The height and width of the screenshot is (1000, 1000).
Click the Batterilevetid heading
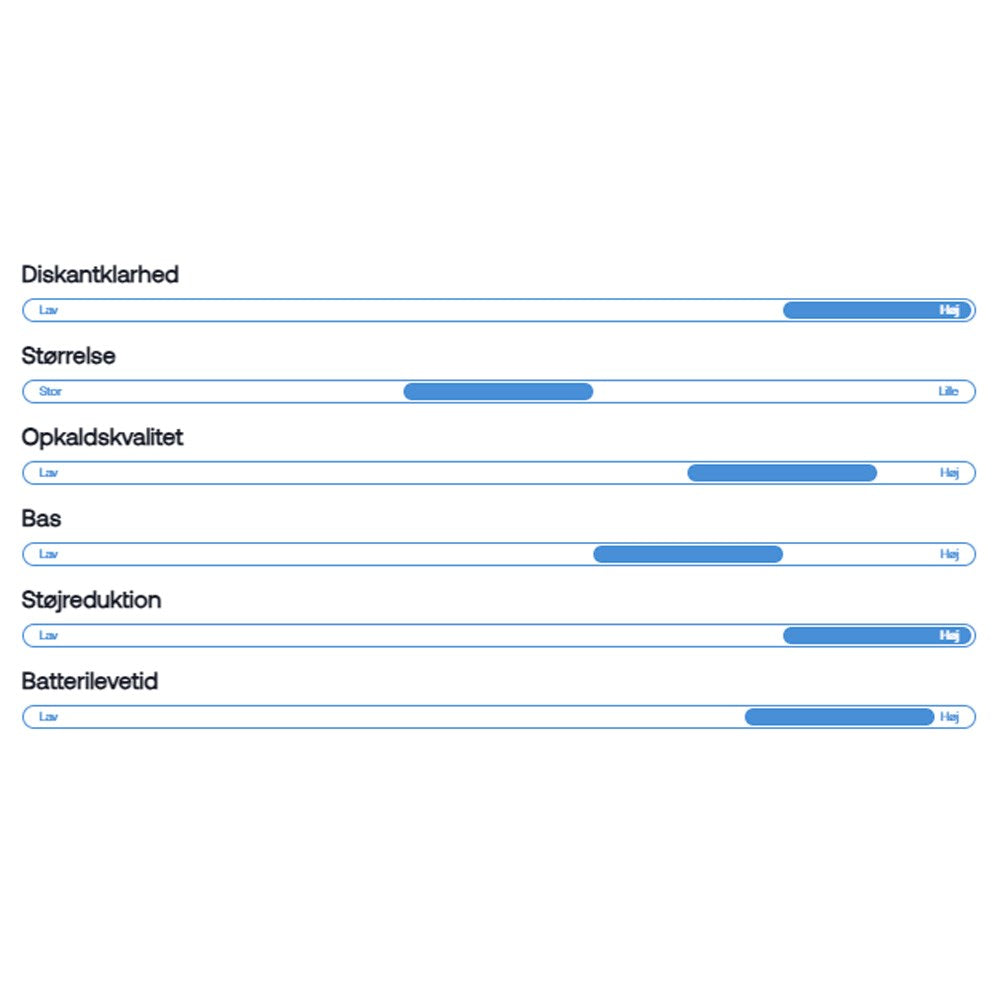90,682
